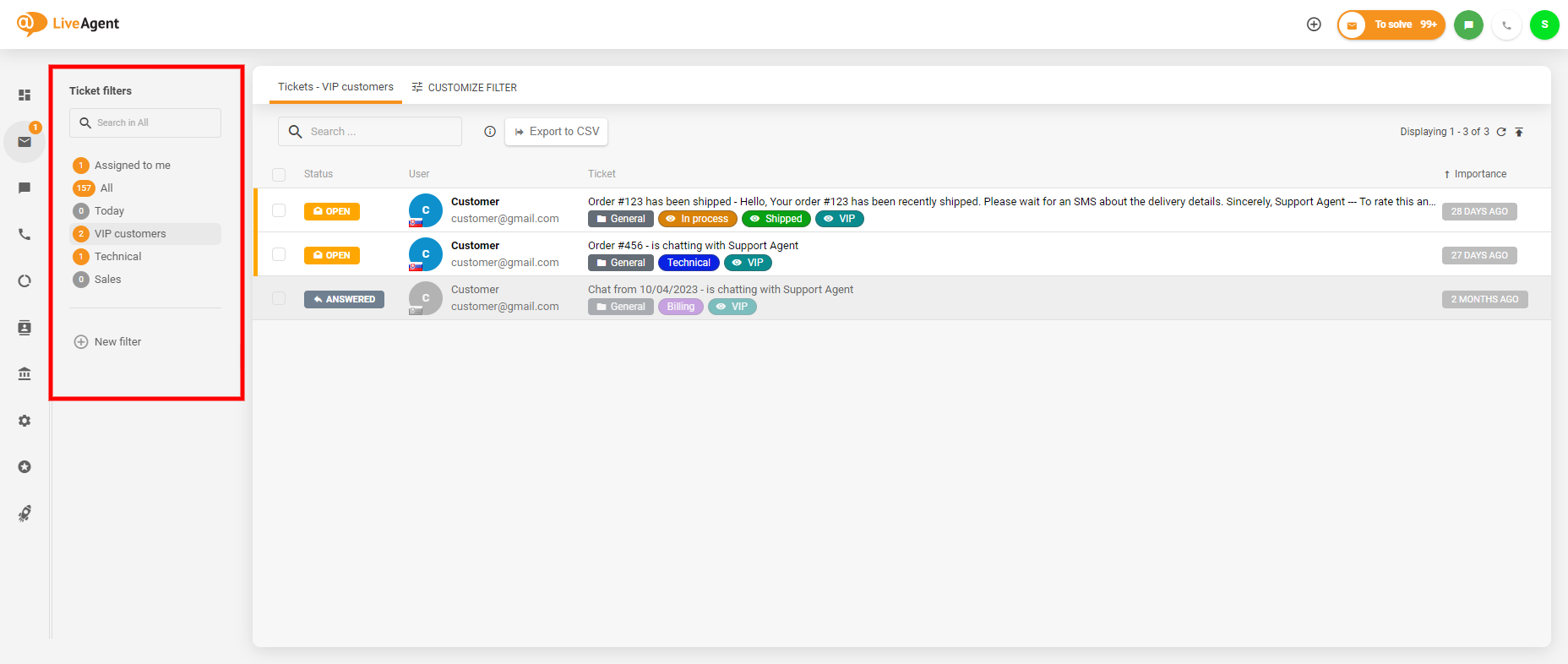The image size is (1568, 664).
Task: Click the refresh icon beside ticket count
Action: point(1501,132)
